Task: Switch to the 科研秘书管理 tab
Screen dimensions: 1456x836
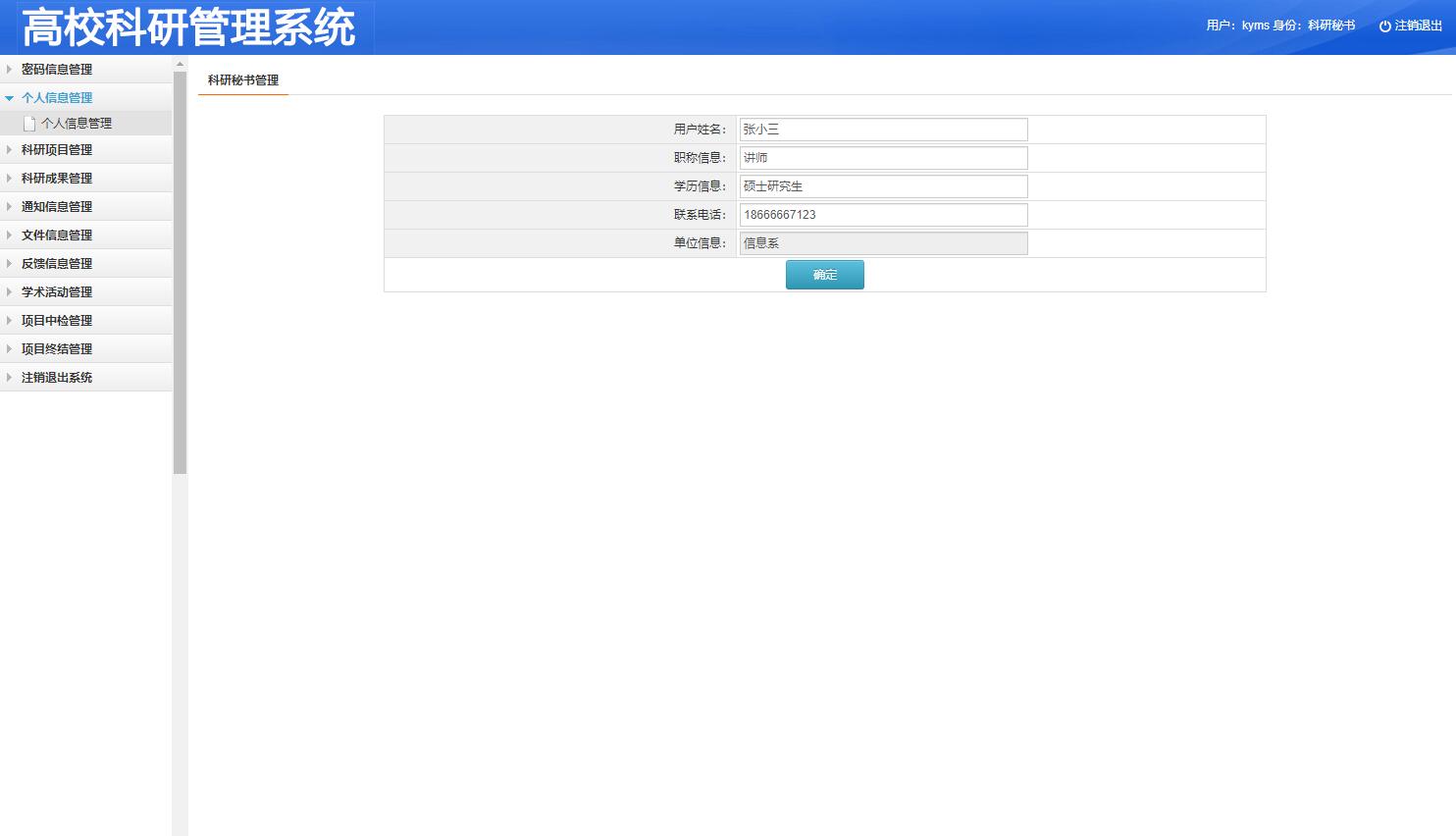Action: tap(241, 79)
